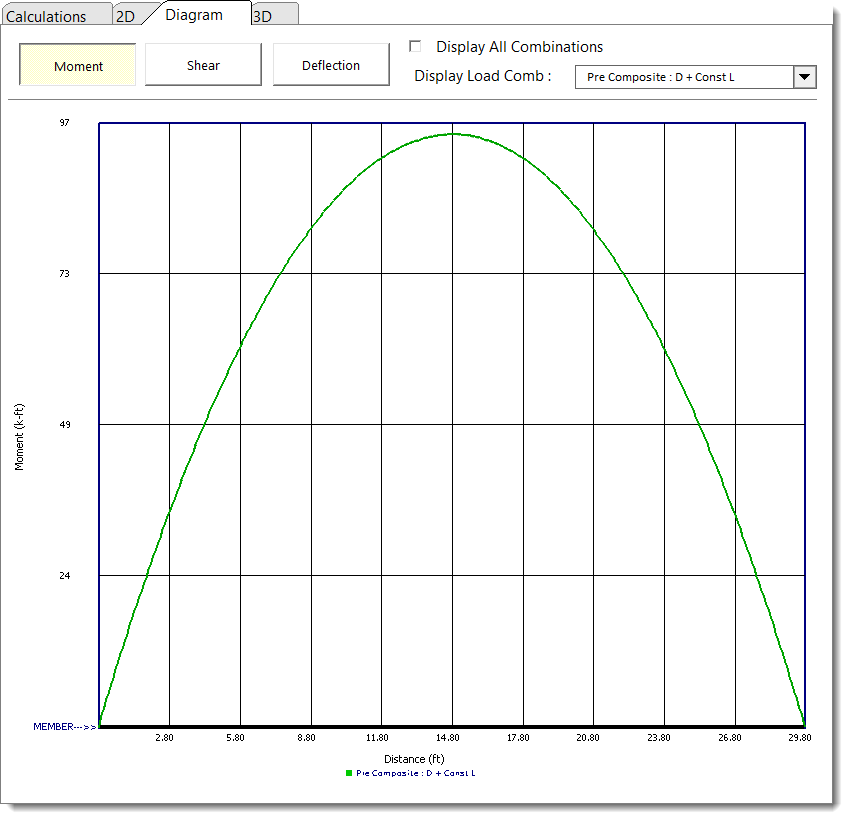The height and width of the screenshot is (819, 848).
Task: Open the 2D view tab
Action: click(x=125, y=16)
